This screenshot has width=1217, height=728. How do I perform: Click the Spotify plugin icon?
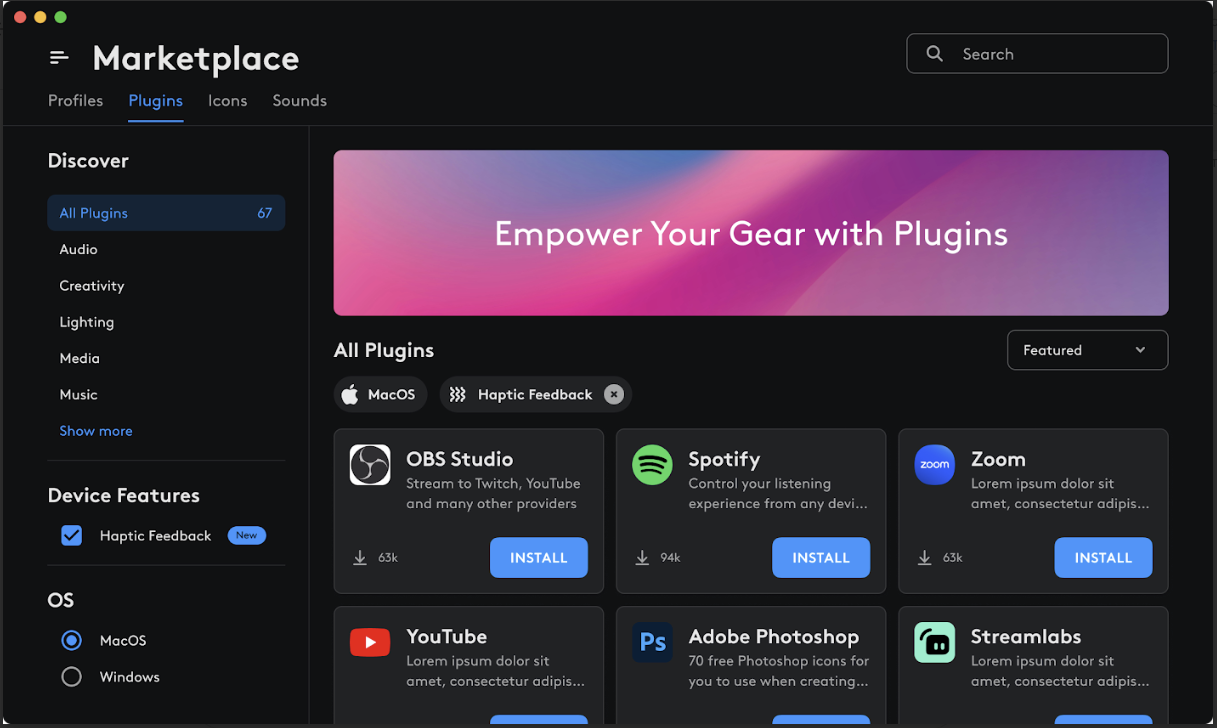(x=652, y=465)
